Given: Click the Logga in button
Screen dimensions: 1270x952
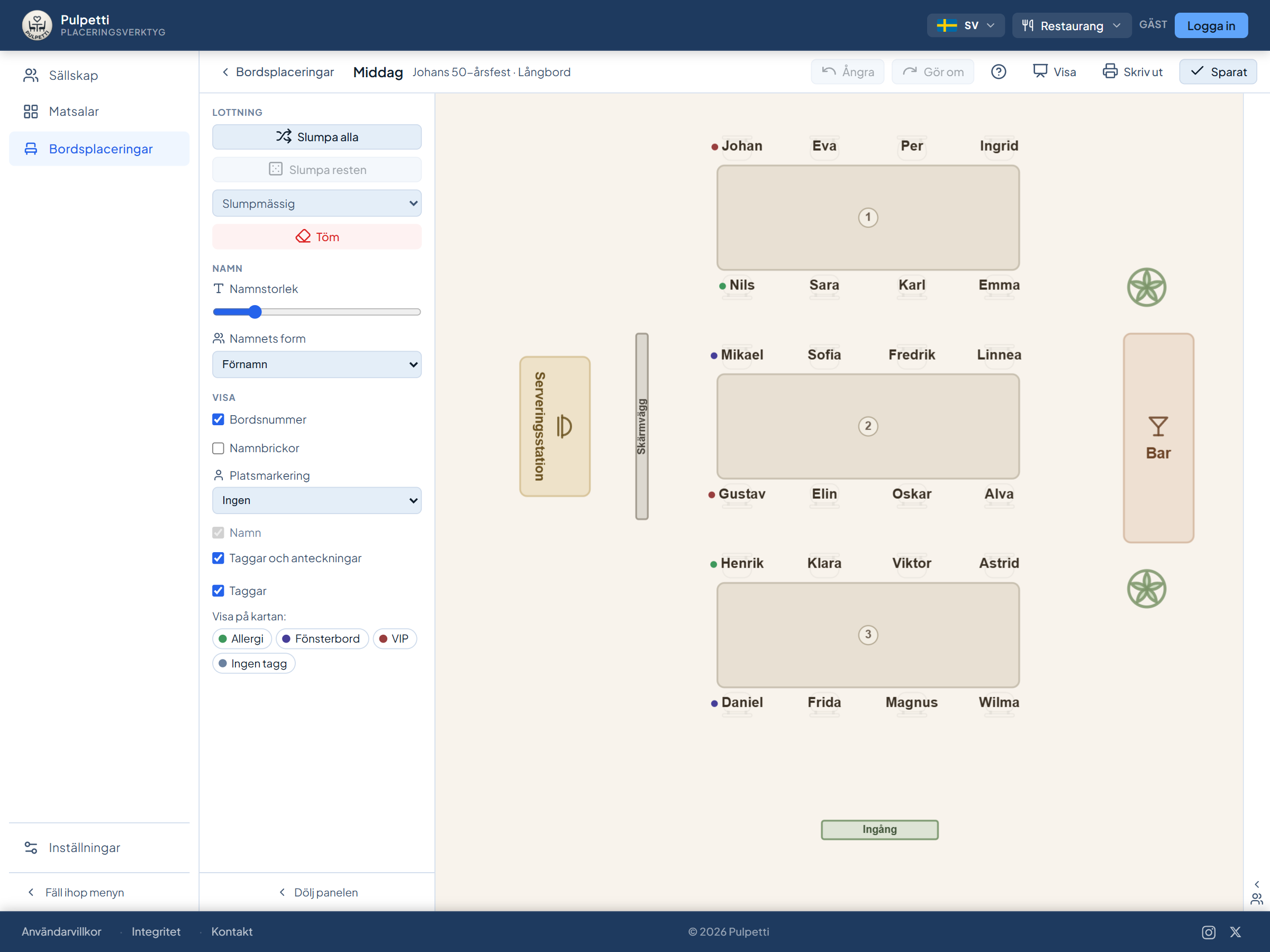Looking at the screenshot, I should 1211,25.
